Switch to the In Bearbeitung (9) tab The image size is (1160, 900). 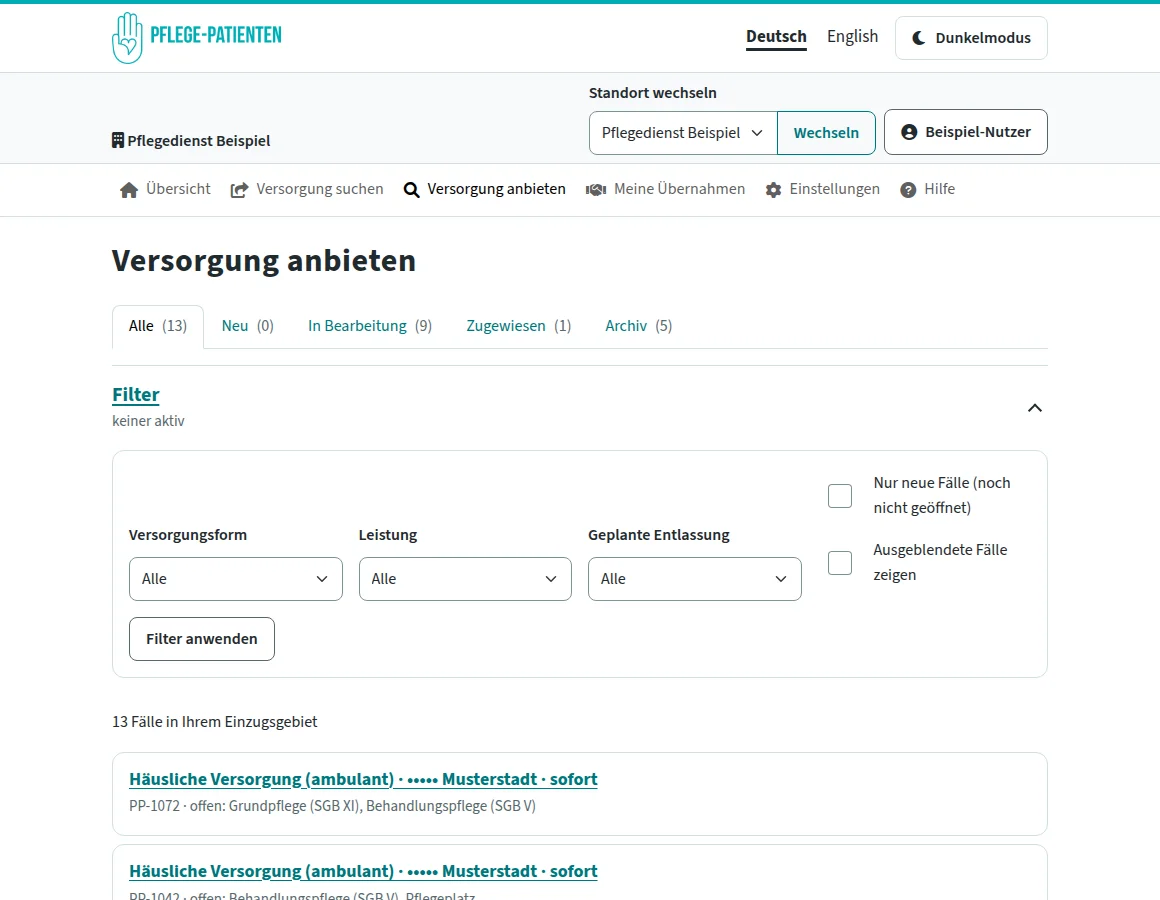click(x=370, y=326)
